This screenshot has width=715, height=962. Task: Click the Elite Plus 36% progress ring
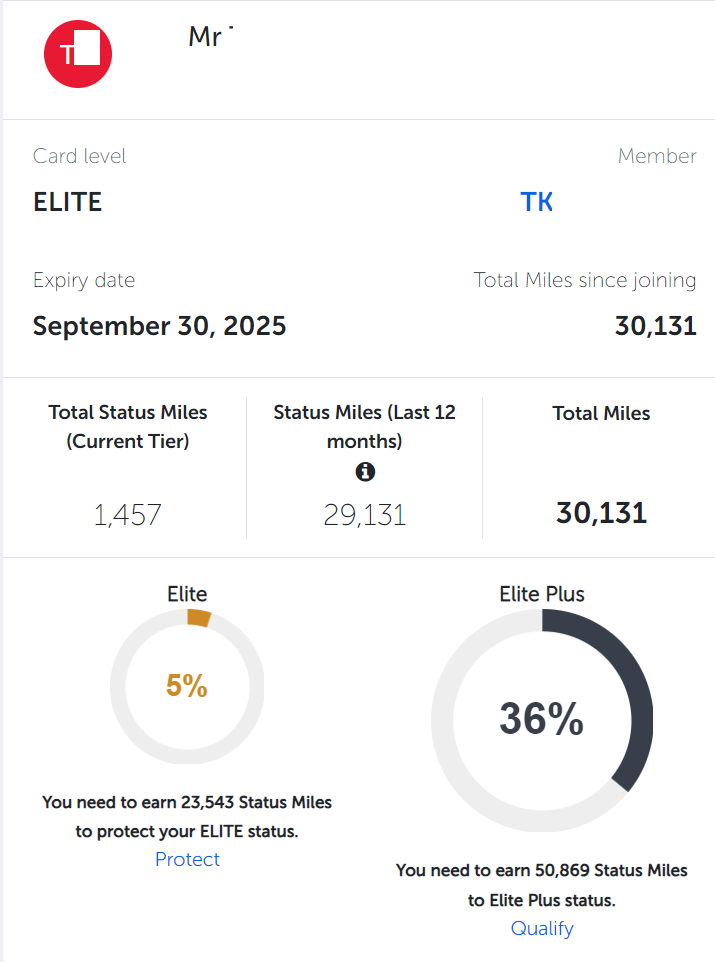pos(542,720)
